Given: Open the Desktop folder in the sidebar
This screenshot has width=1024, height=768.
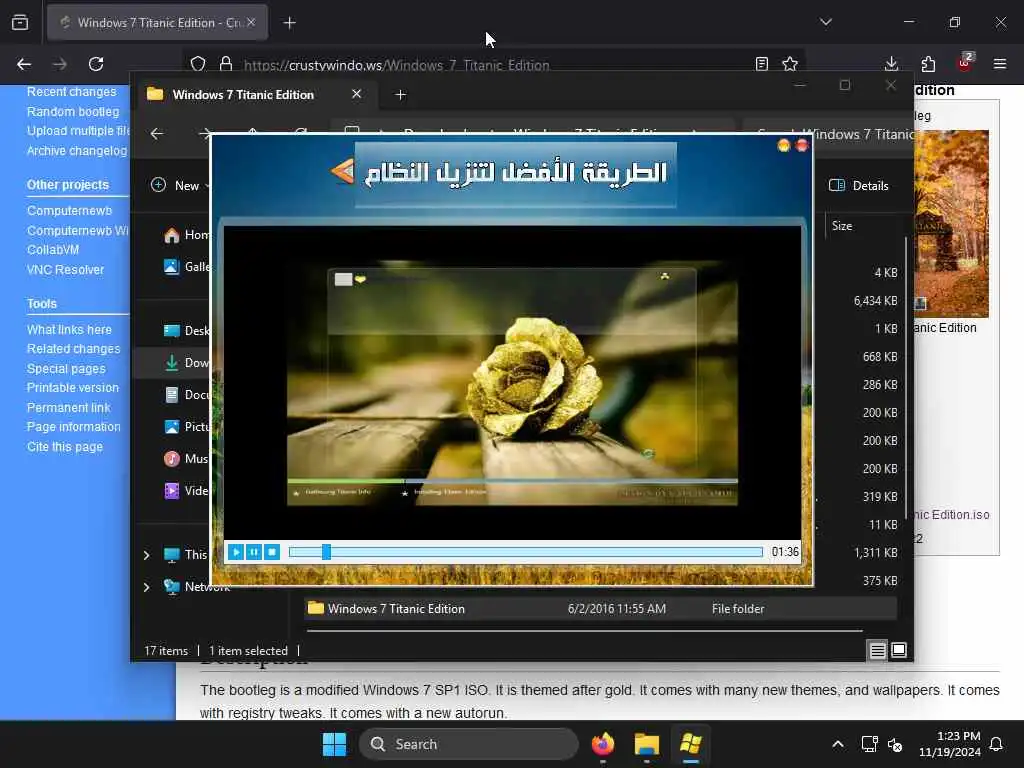Looking at the screenshot, I should coord(187,330).
